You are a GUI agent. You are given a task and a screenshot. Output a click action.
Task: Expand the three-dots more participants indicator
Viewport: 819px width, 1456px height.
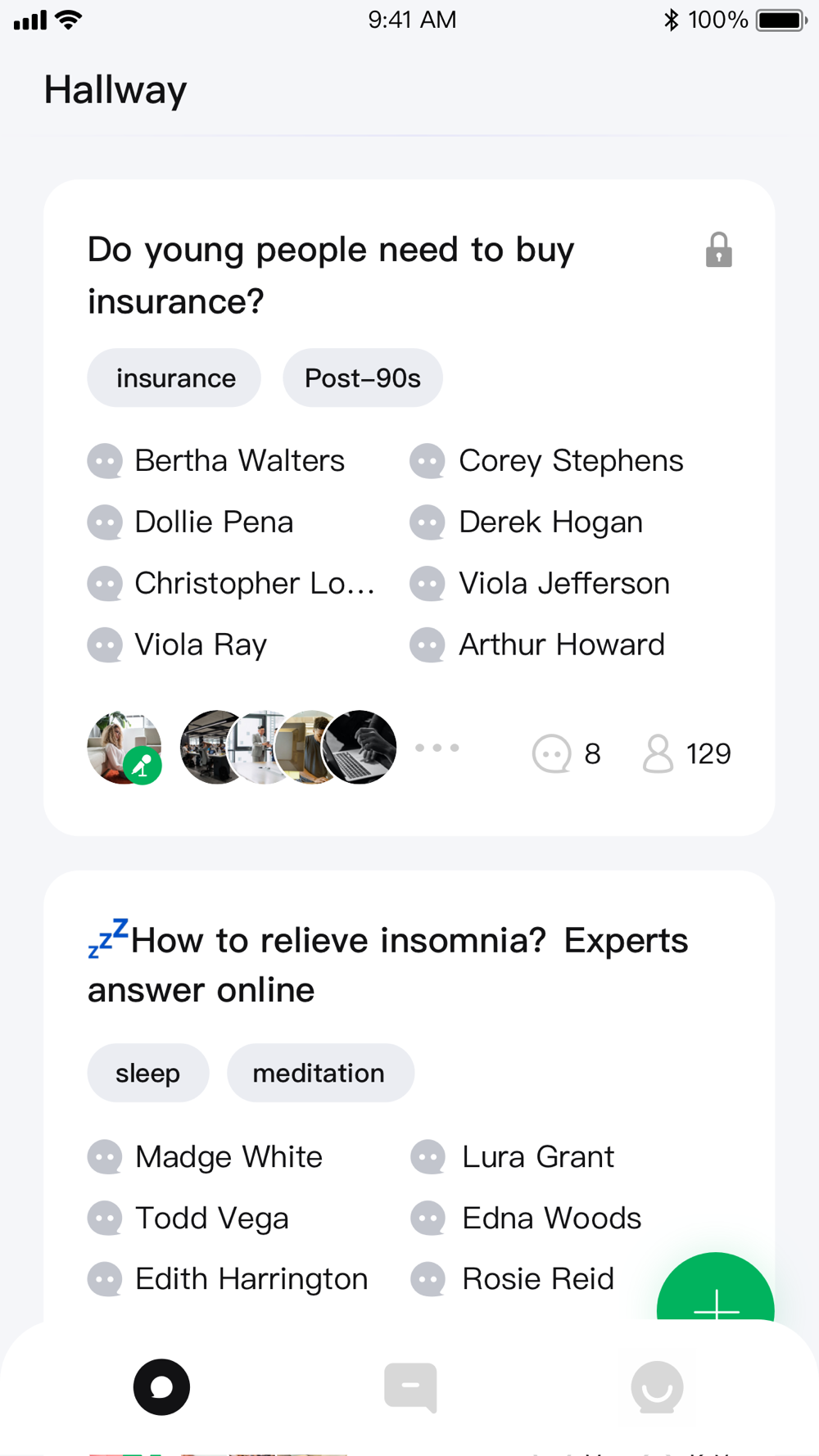pyautogui.click(x=437, y=748)
